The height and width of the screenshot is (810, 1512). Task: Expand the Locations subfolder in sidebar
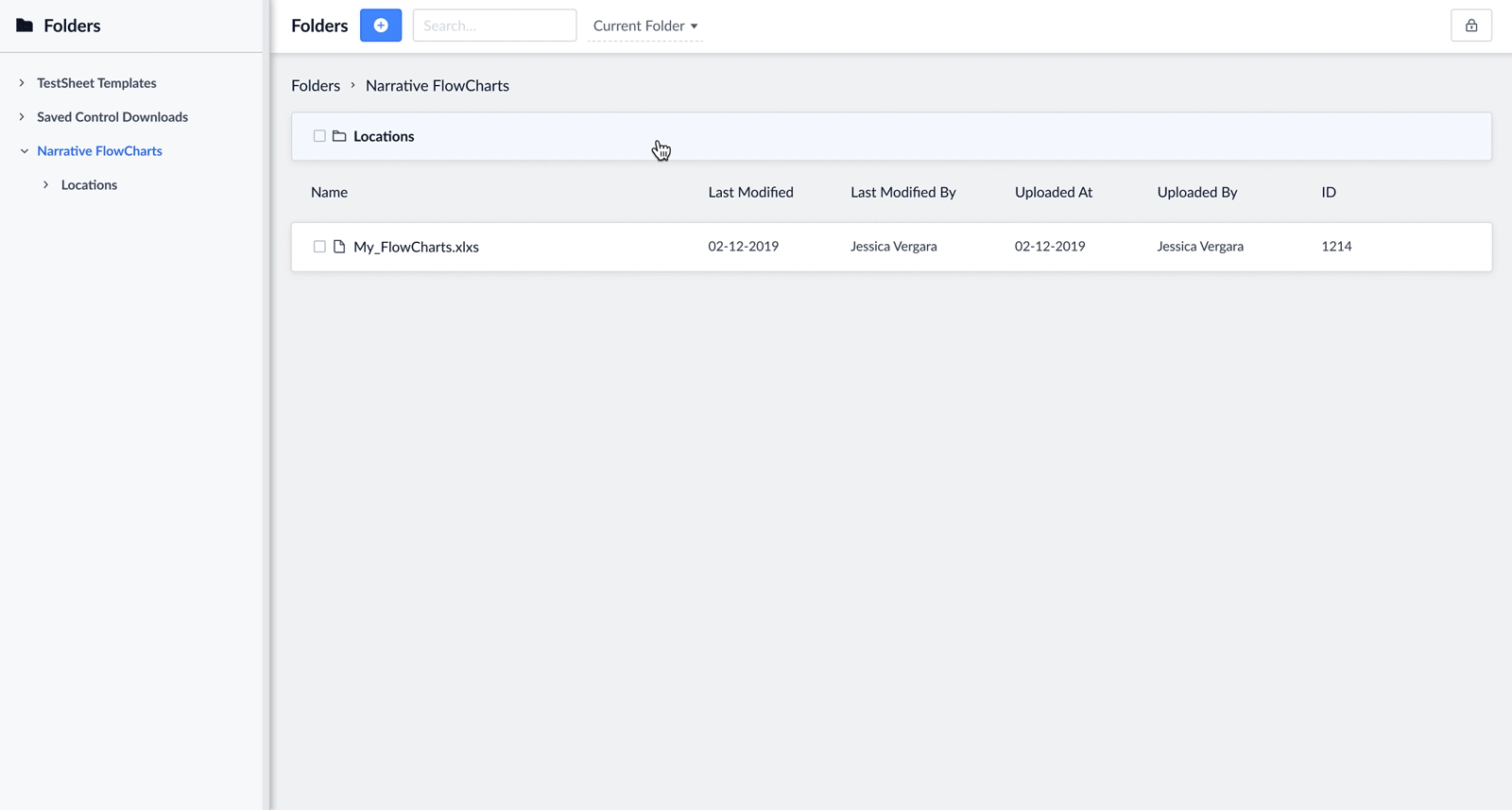click(45, 185)
